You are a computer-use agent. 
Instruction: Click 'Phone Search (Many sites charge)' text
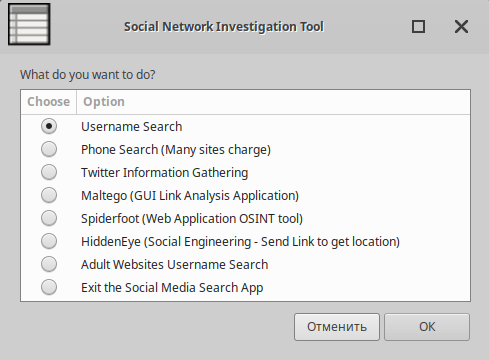pos(176,150)
